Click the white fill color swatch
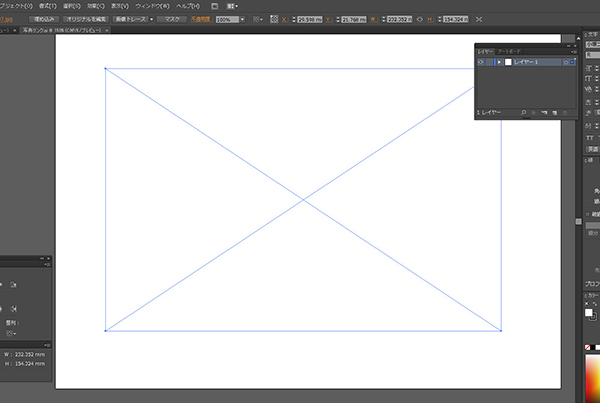 click(589, 313)
